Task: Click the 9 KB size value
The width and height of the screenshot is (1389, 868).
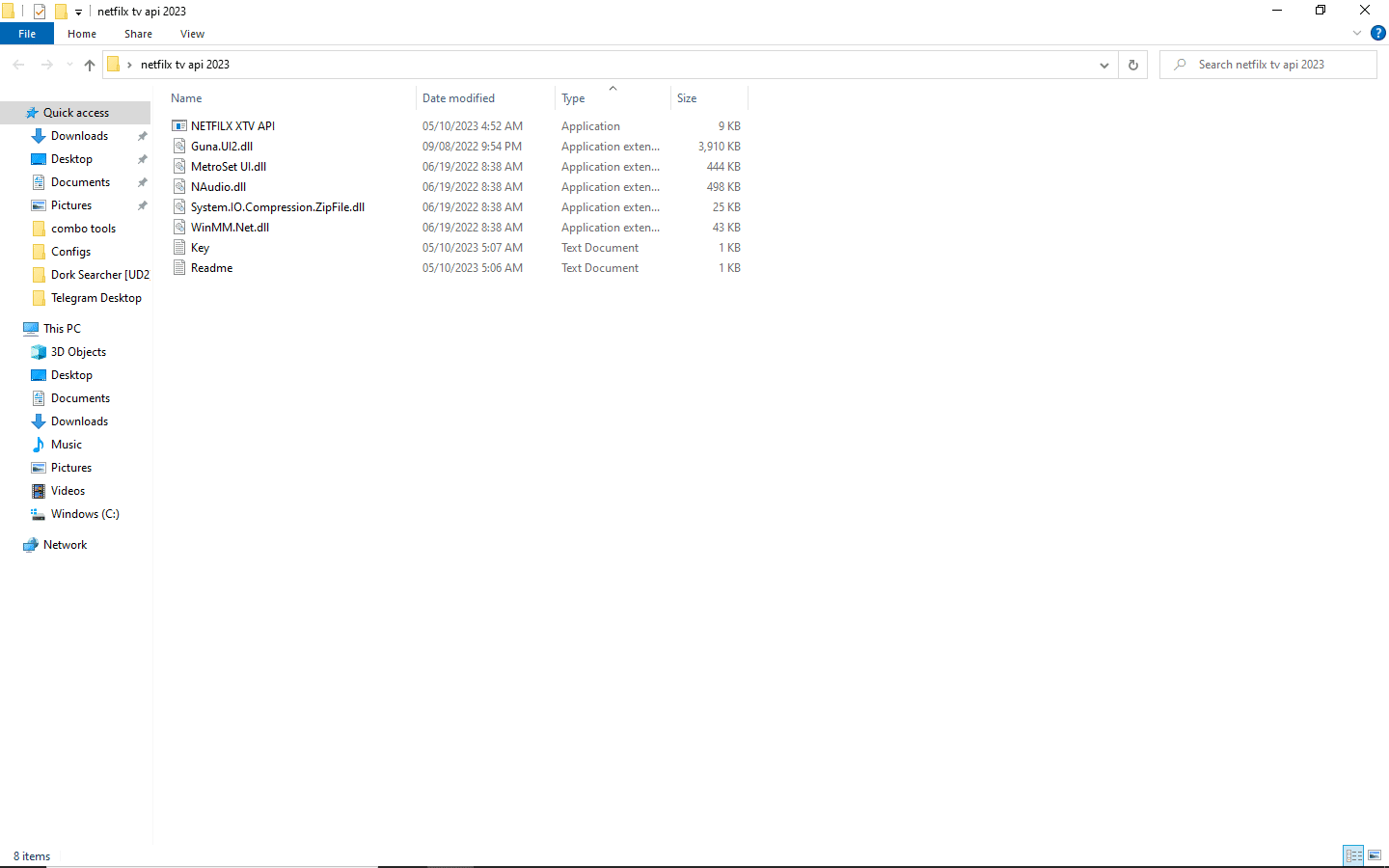Action: [729, 126]
